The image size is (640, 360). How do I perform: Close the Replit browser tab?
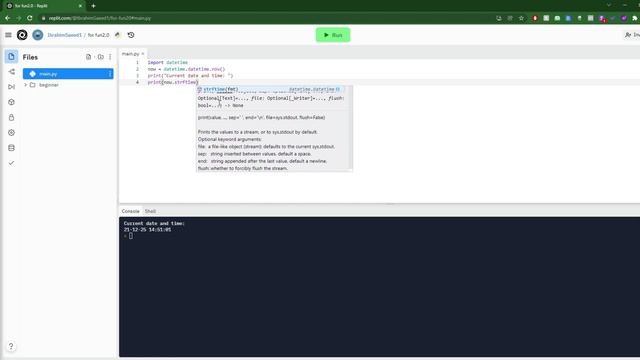point(80,6)
